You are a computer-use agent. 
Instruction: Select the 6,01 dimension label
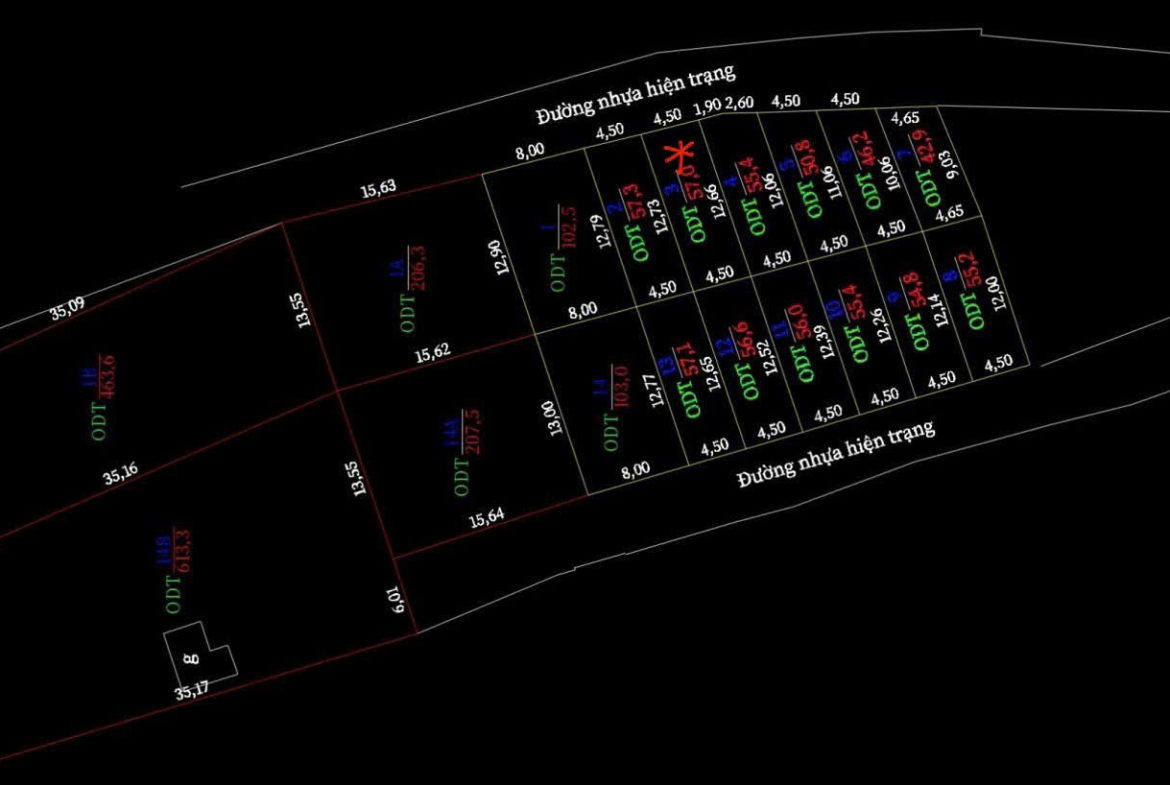coord(398,600)
